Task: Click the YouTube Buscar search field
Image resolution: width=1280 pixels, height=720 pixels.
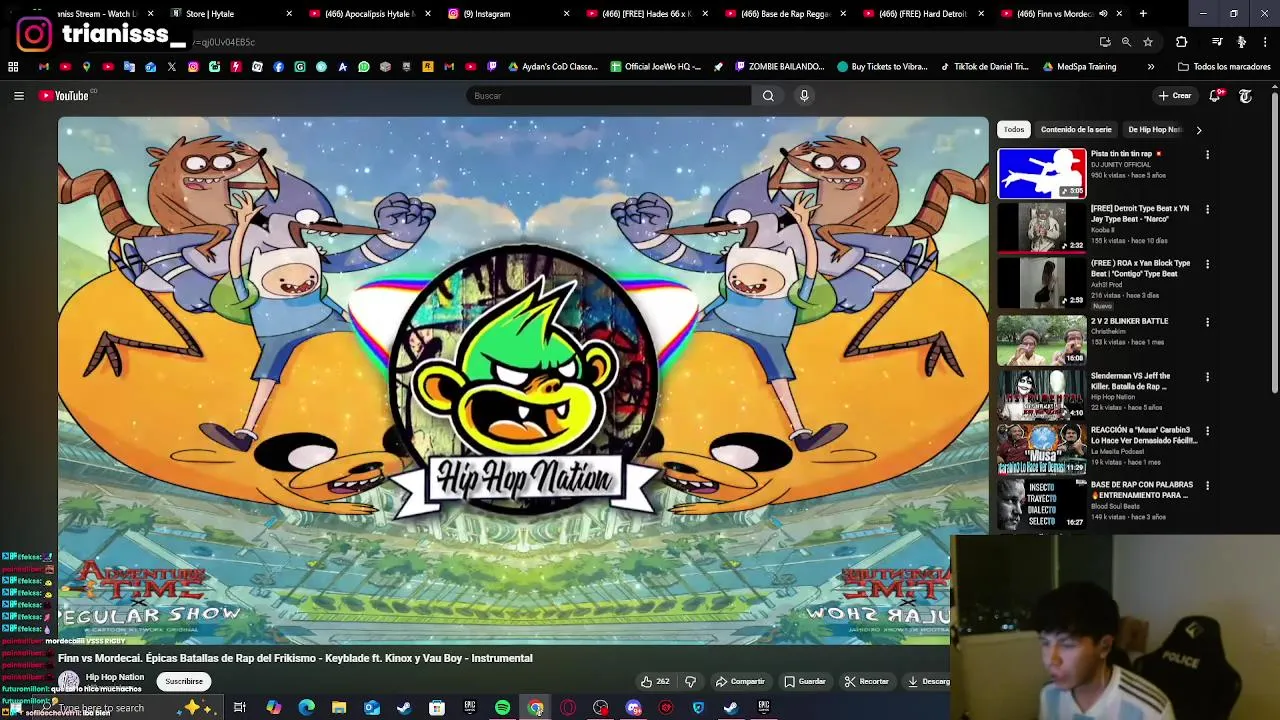Action: coord(608,96)
